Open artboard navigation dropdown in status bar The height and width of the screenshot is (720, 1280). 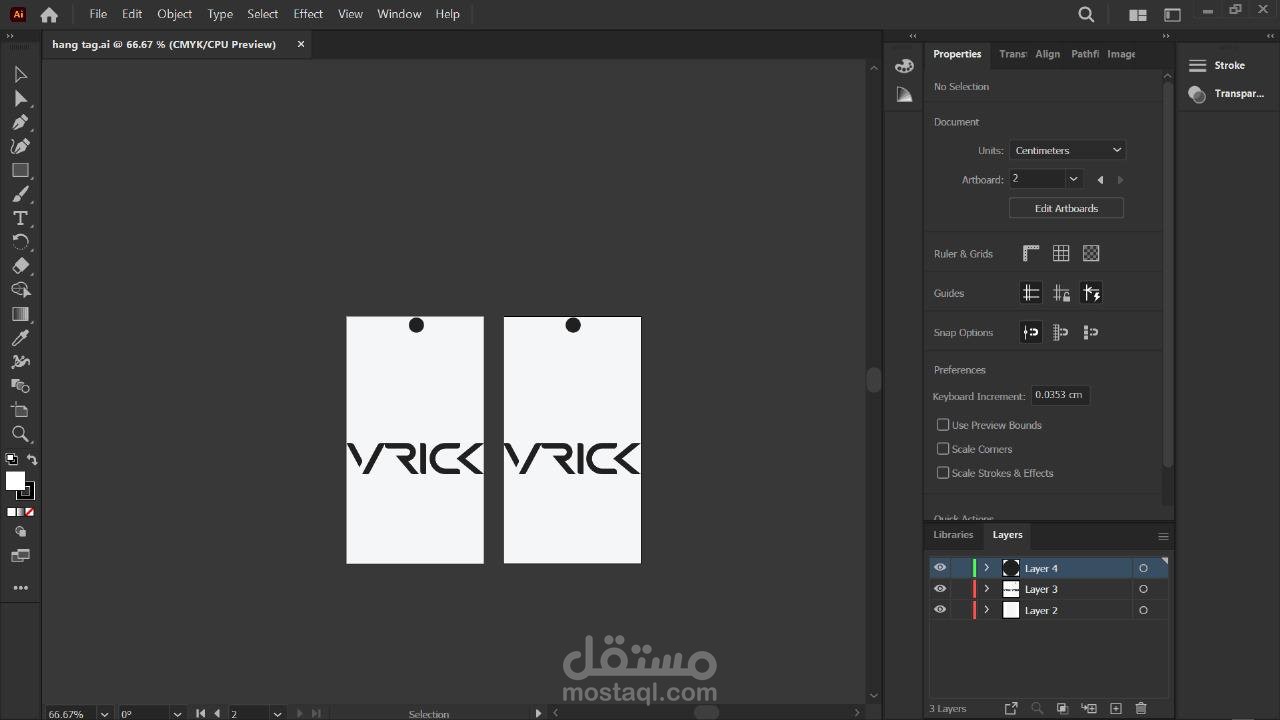pyautogui.click(x=277, y=714)
